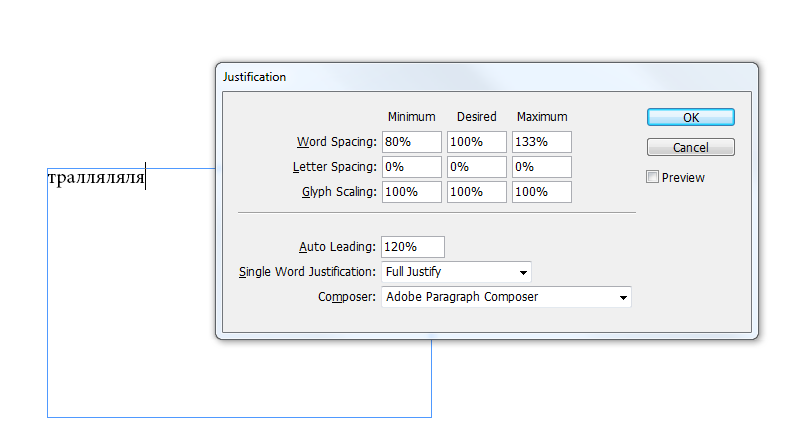Click the Glyph Scaling Minimum field
Viewport: 792px width, 443px height.
click(x=411, y=192)
